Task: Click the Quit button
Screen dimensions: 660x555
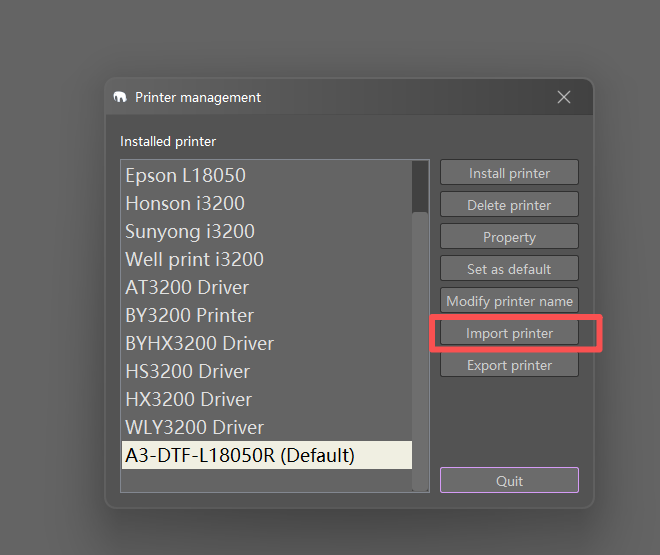Action: pos(509,480)
